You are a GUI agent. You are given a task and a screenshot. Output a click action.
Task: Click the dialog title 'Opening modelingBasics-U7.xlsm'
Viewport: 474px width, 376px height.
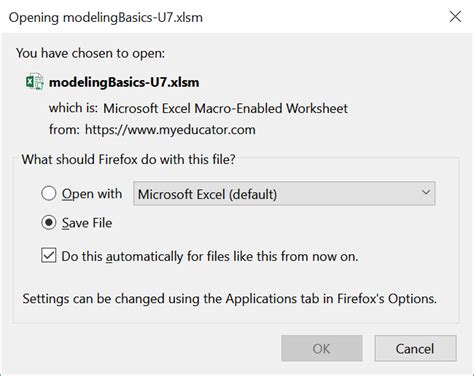[106, 17]
